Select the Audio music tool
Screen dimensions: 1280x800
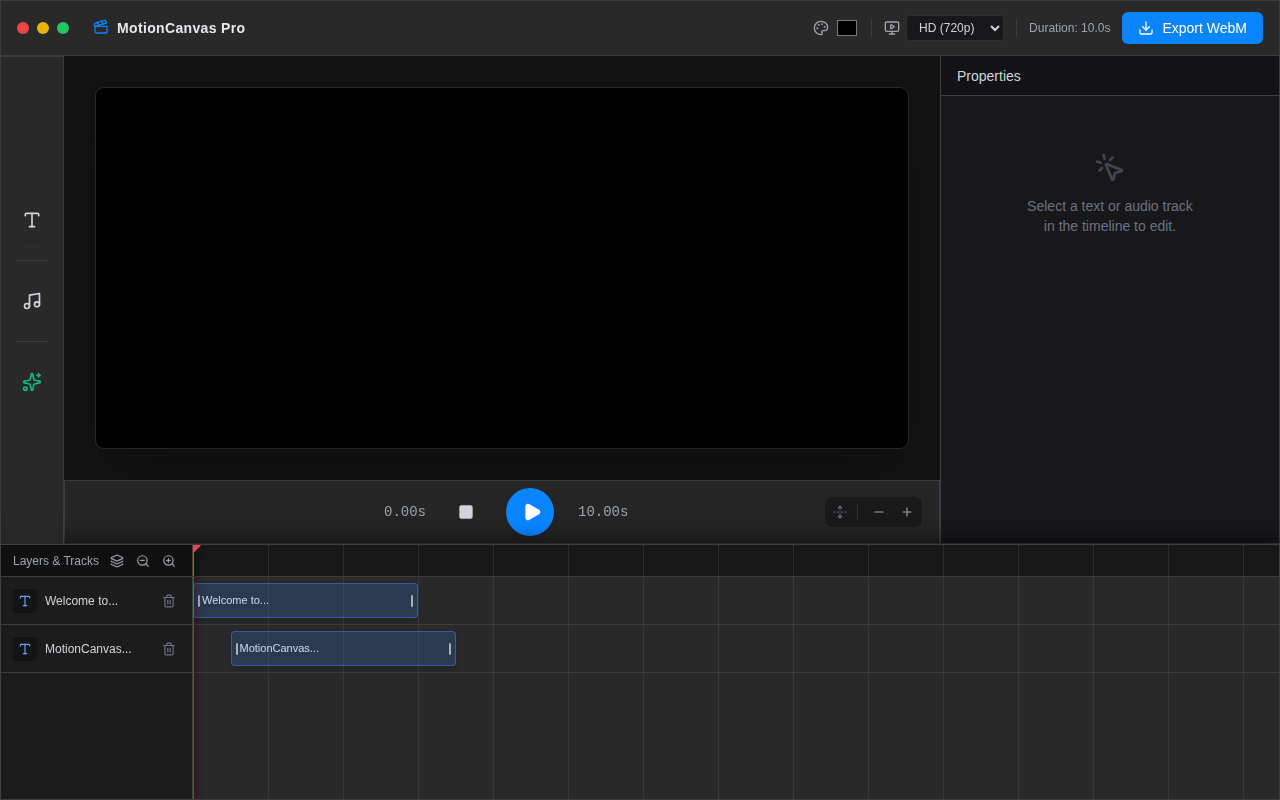[32, 301]
